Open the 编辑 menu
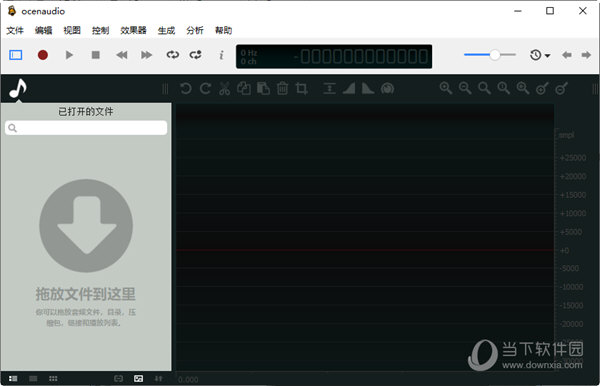The image size is (600, 386). (43, 30)
